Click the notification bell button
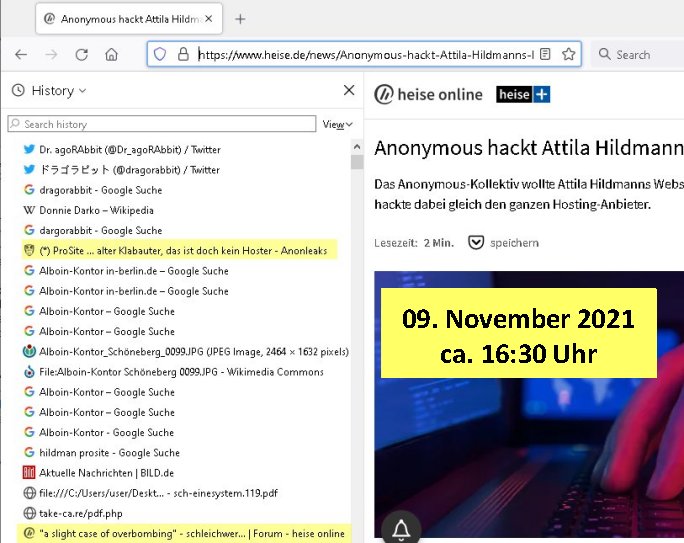684x543 pixels. click(401, 528)
